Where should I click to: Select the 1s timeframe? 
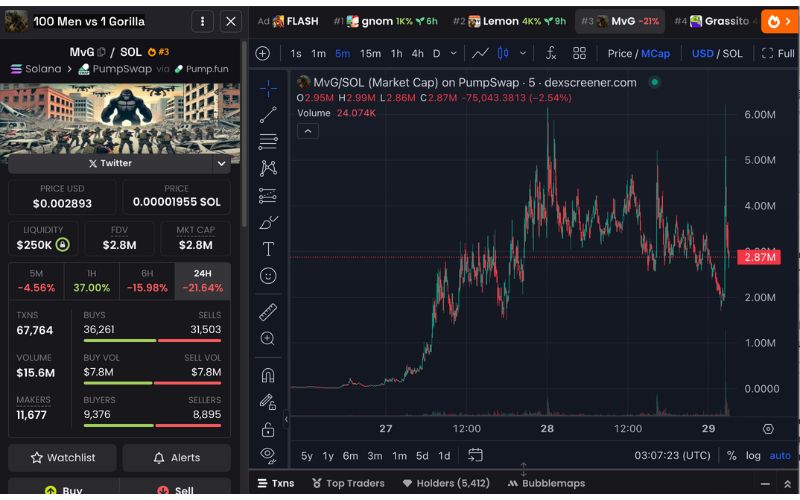(x=295, y=53)
